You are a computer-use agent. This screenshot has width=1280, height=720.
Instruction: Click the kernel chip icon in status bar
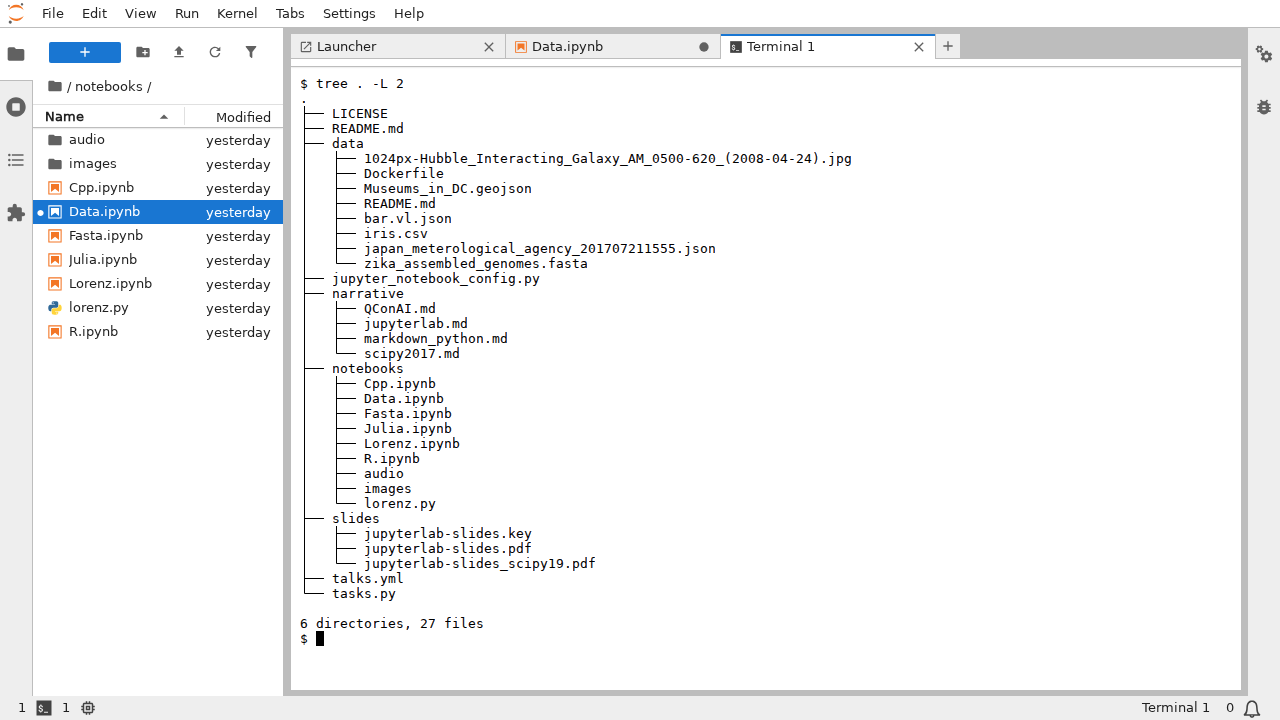(88, 707)
